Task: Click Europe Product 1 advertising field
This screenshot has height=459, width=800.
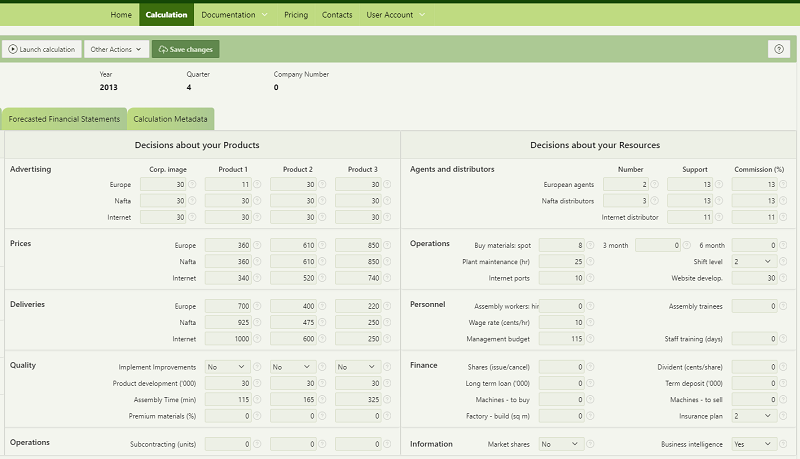Action: (228, 184)
